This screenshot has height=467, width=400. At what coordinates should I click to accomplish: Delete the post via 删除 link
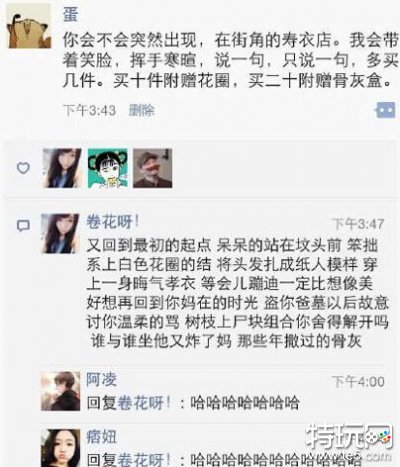click(x=142, y=110)
